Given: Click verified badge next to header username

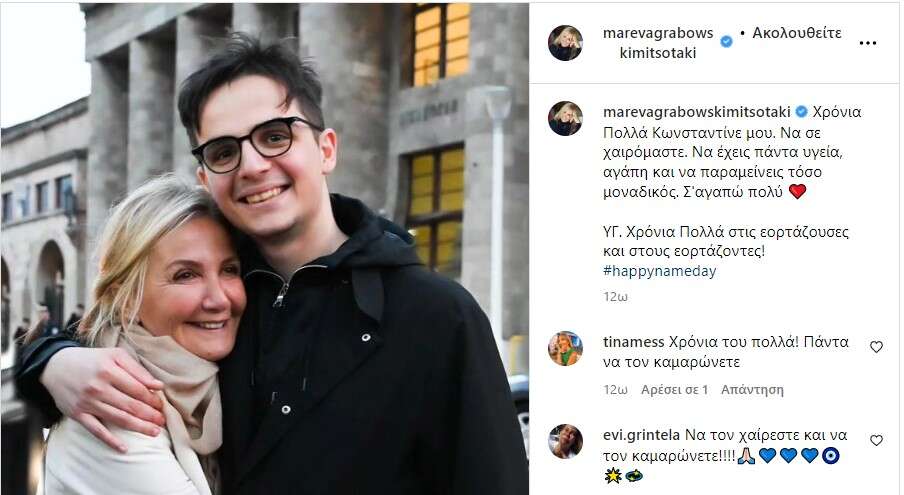Looking at the screenshot, I should coord(726,41).
